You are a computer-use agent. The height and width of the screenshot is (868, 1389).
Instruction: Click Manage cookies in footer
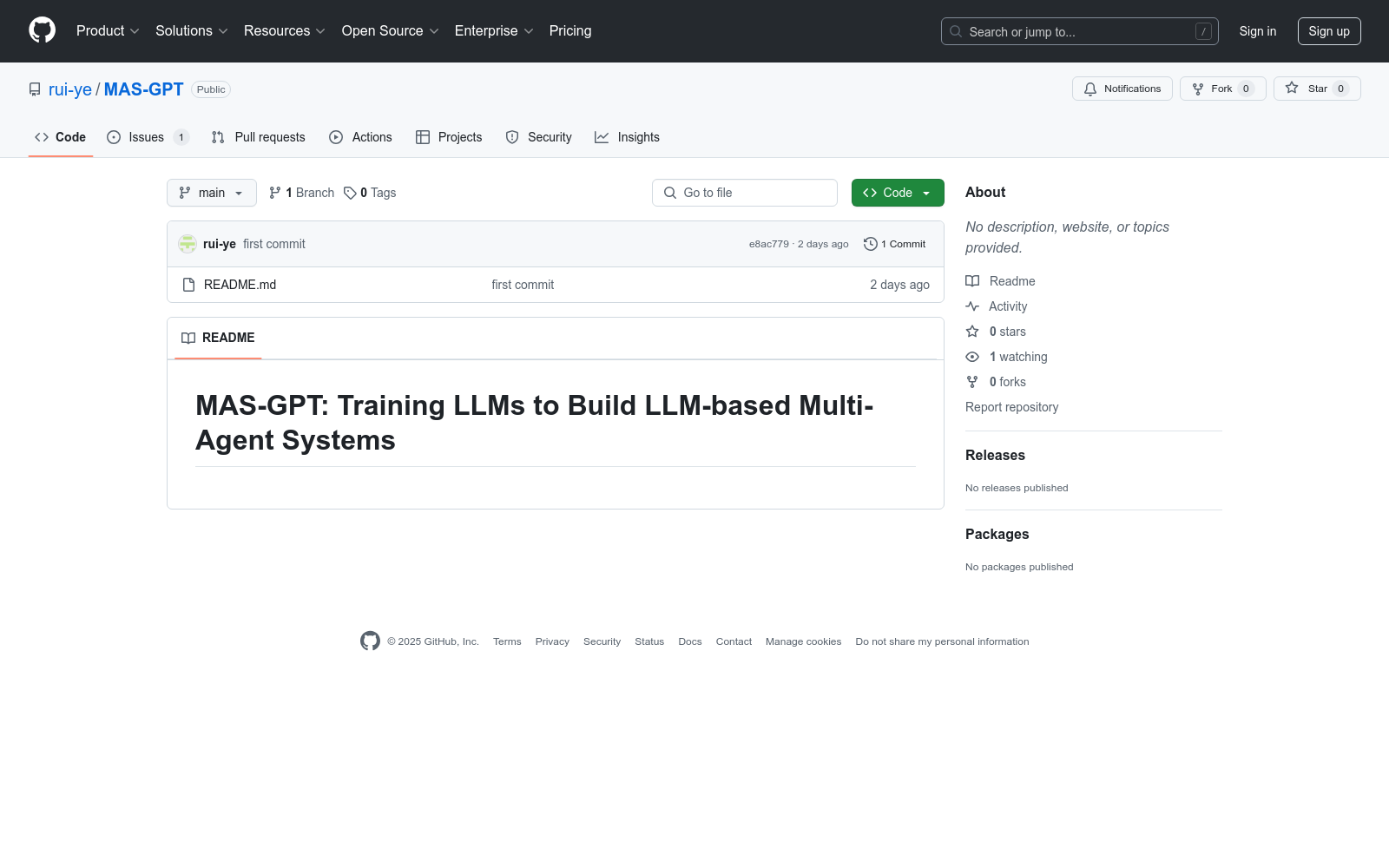803,641
